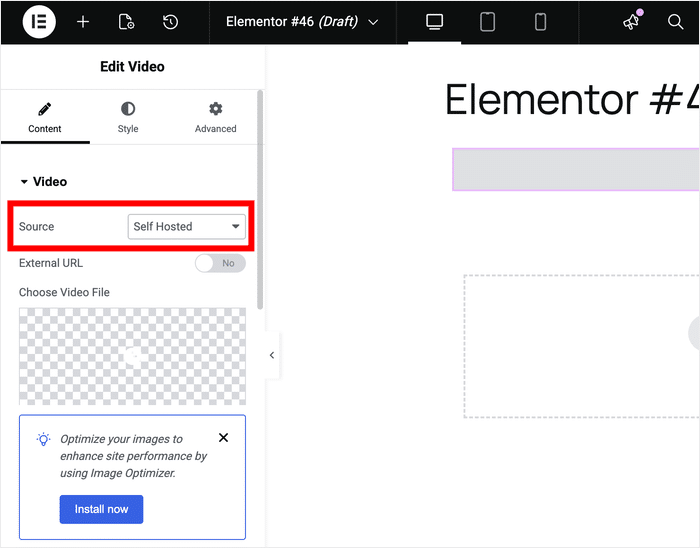Switch to the Content tab
Image resolution: width=700 pixels, height=548 pixels.
point(45,117)
